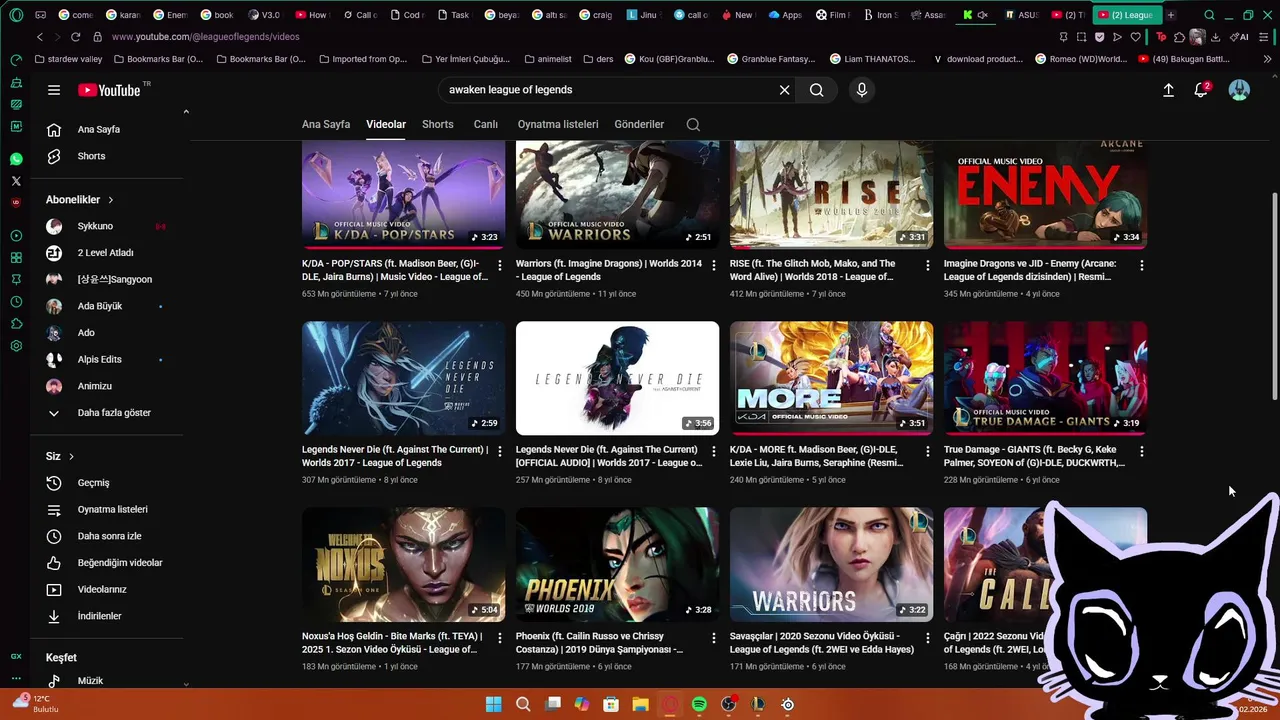Viewport: 1280px width, 720px height.
Task: Open Welcome to Noxus video thumbnail
Action: (x=403, y=564)
